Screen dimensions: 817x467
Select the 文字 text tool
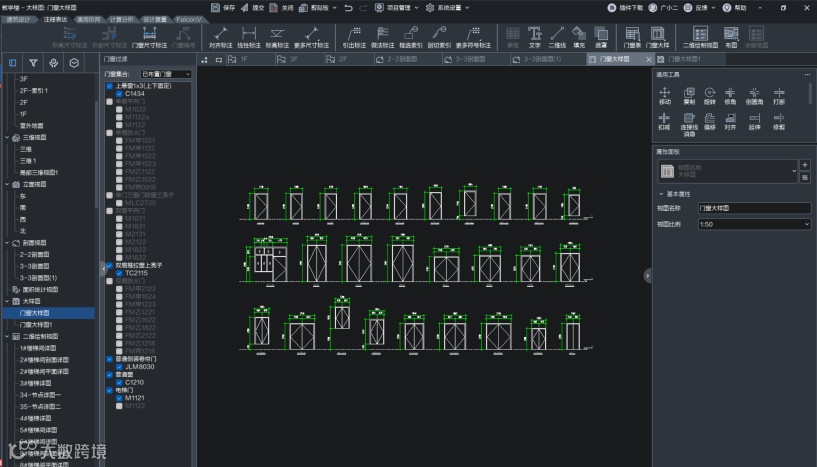[x=535, y=38]
